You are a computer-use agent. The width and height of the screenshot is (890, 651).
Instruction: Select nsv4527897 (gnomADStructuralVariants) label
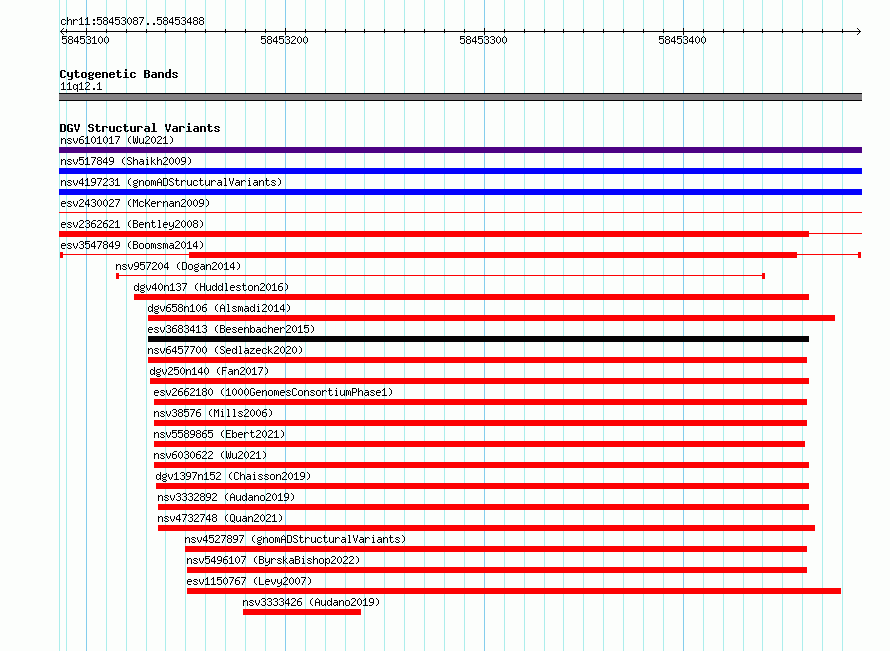click(295, 539)
